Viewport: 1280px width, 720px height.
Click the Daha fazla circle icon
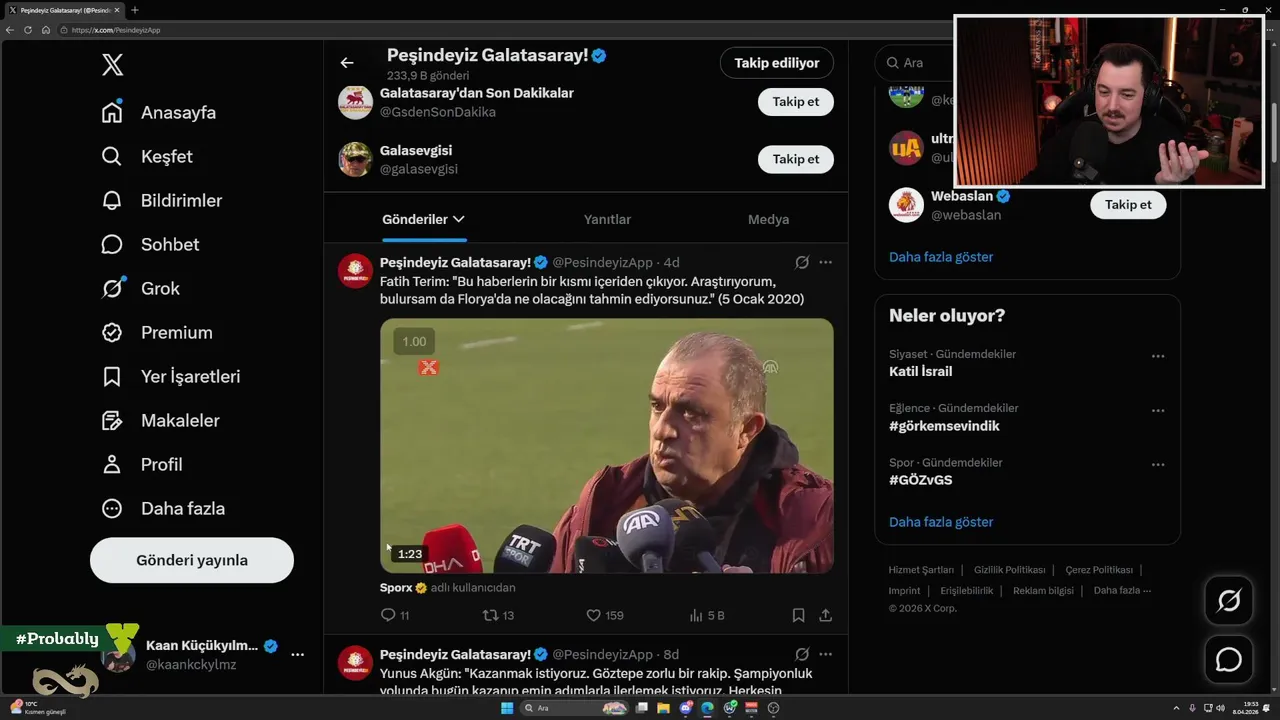(112, 508)
